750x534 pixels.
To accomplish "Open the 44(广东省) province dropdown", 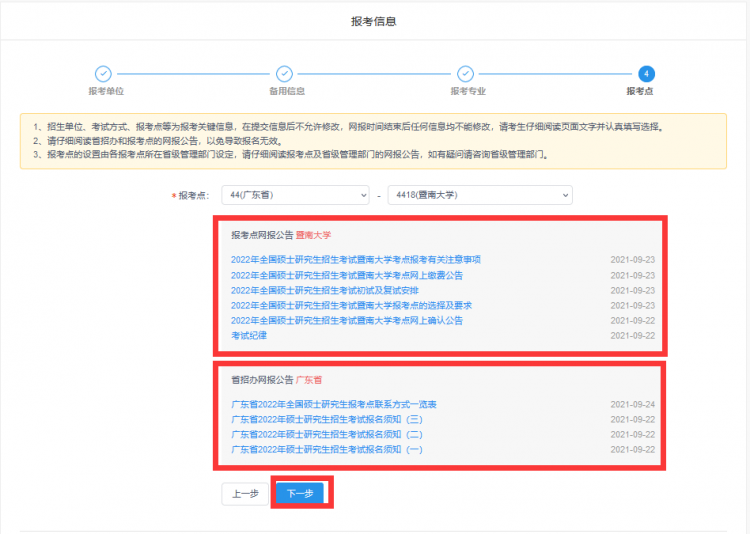I will pyautogui.click(x=295, y=195).
